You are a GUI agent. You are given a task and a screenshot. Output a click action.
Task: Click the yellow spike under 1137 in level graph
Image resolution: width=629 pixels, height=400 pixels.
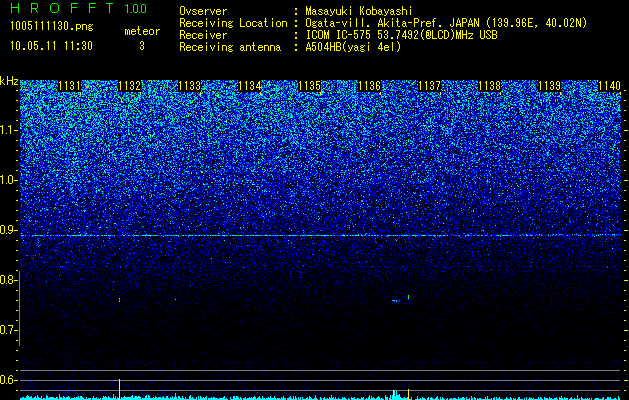[x=408, y=394]
